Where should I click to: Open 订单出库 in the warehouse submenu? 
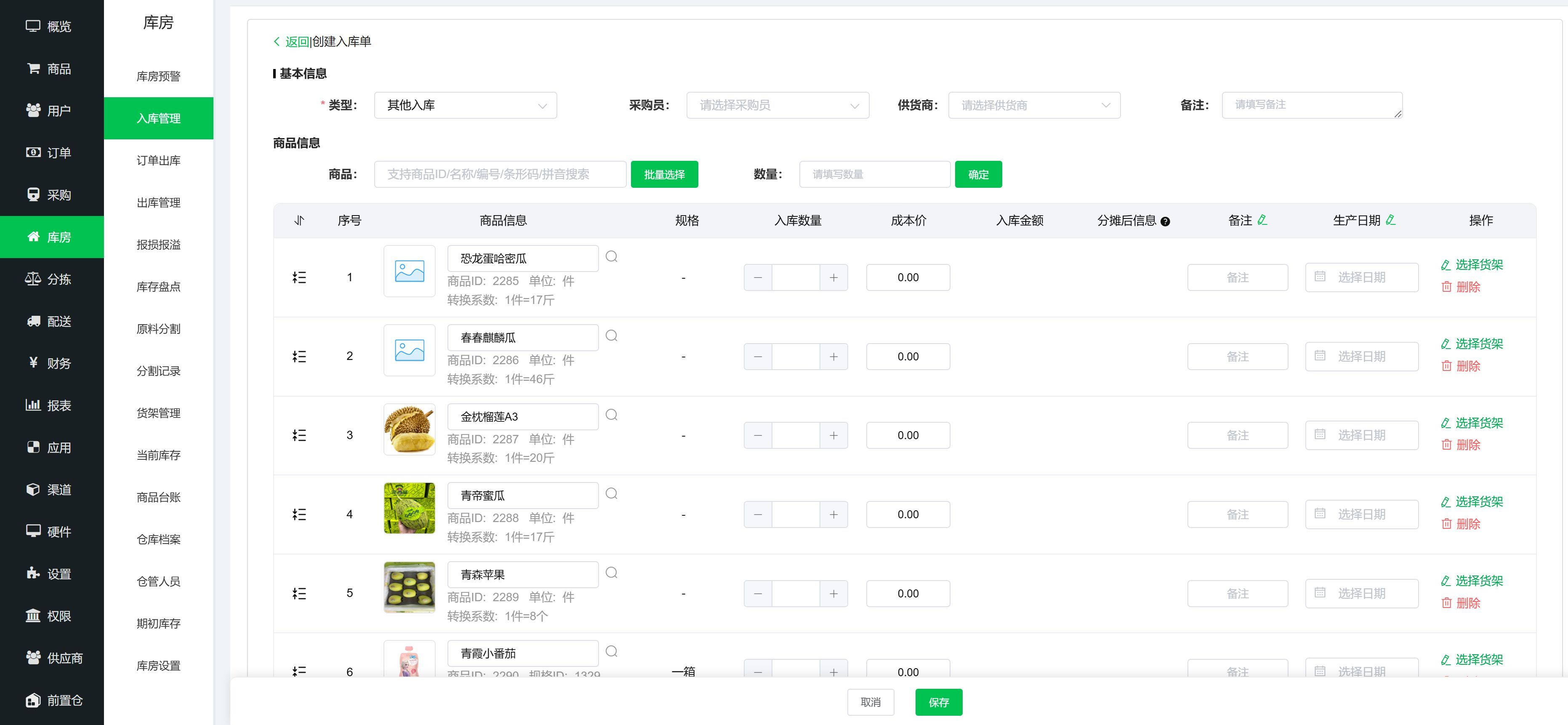(158, 161)
